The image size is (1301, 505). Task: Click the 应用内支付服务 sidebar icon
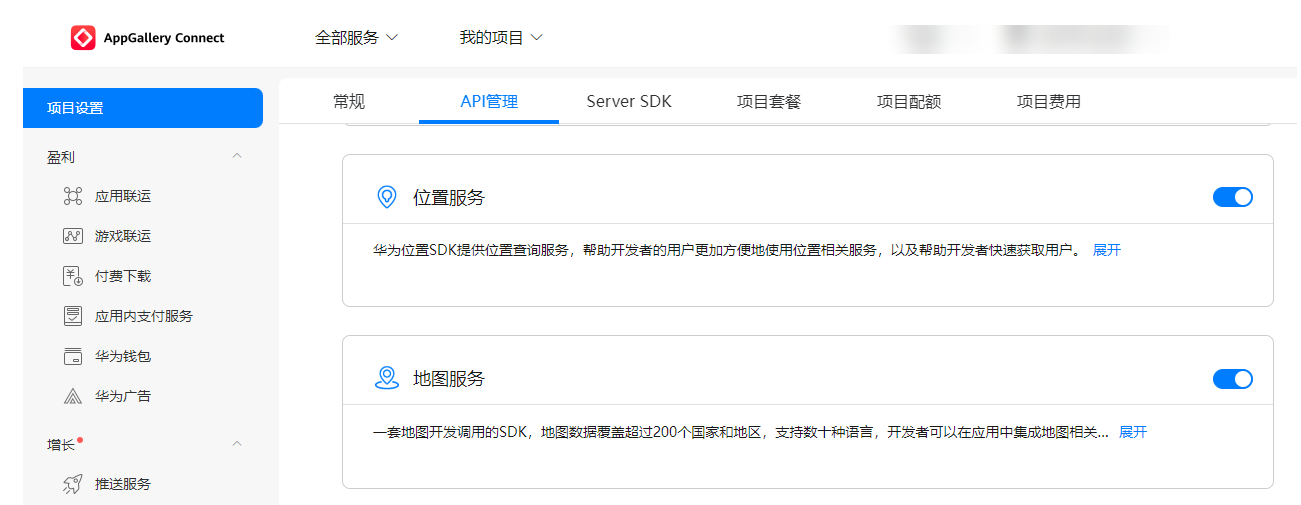coord(73,316)
